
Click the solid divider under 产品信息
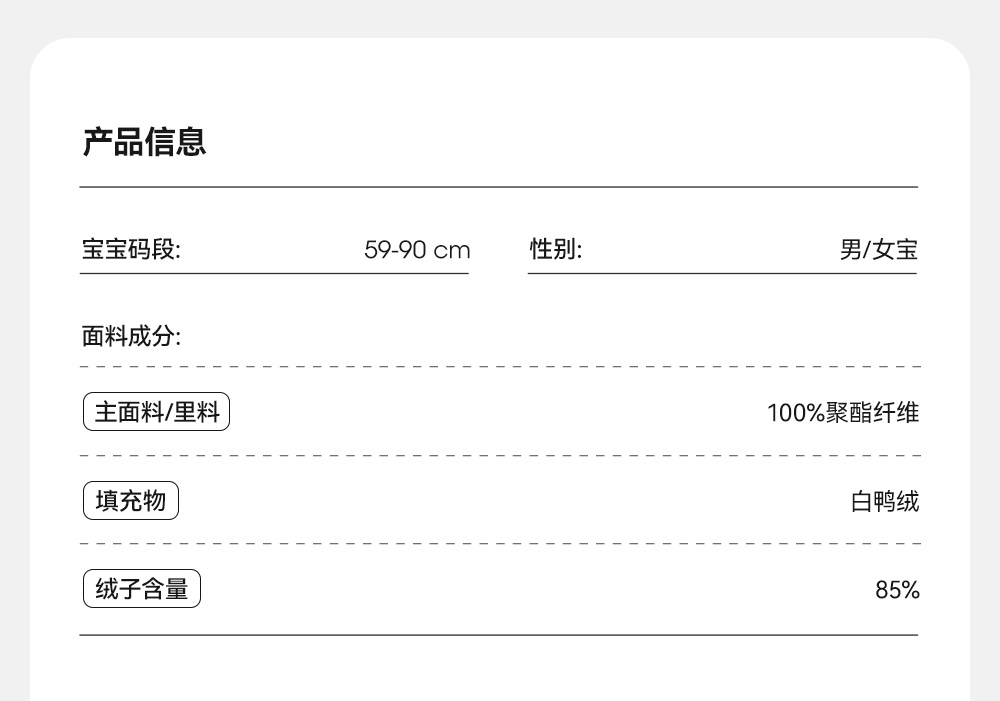click(498, 187)
